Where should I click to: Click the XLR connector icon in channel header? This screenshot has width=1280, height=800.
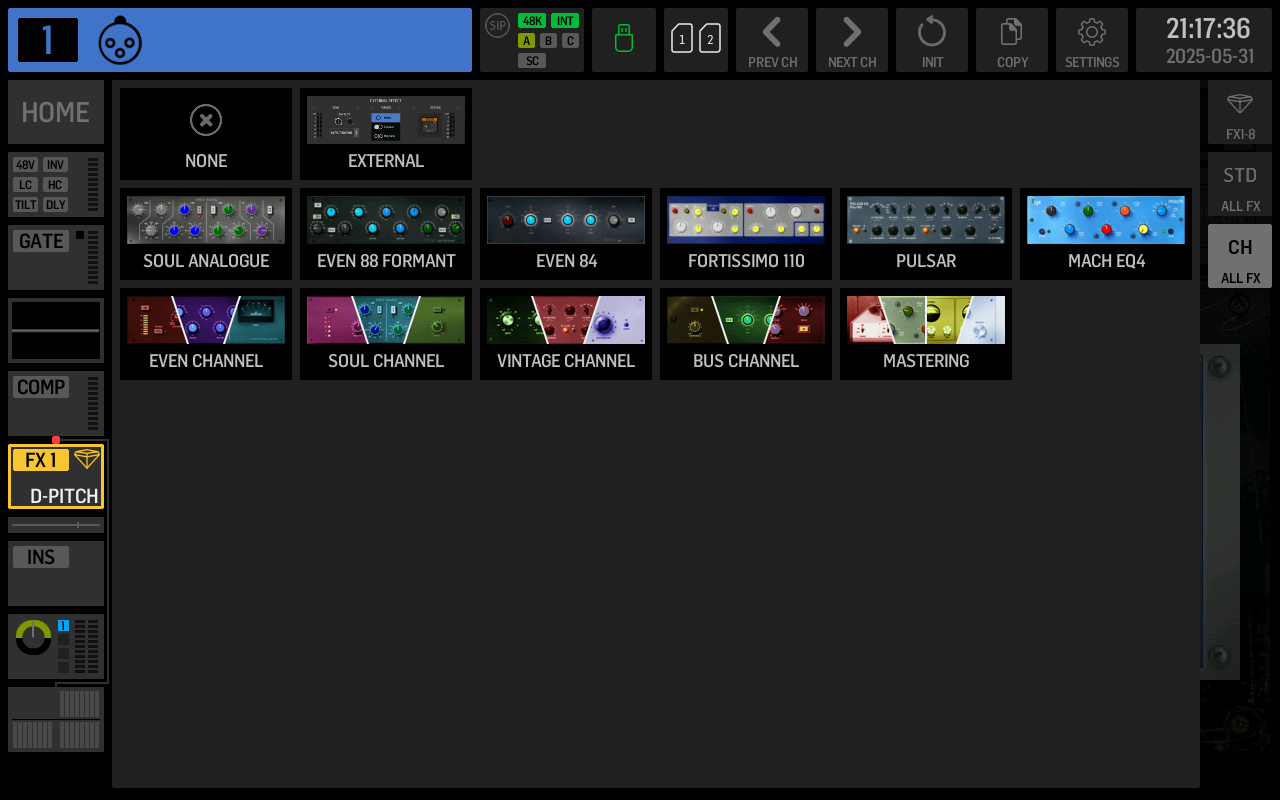point(120,41)
